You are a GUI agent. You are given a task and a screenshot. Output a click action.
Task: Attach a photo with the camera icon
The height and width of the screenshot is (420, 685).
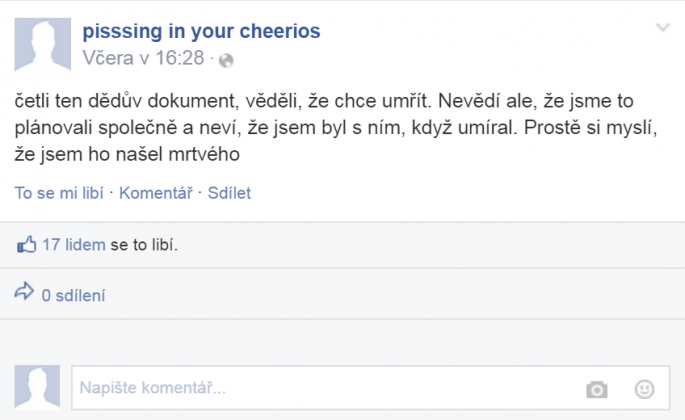pos(597,389)
